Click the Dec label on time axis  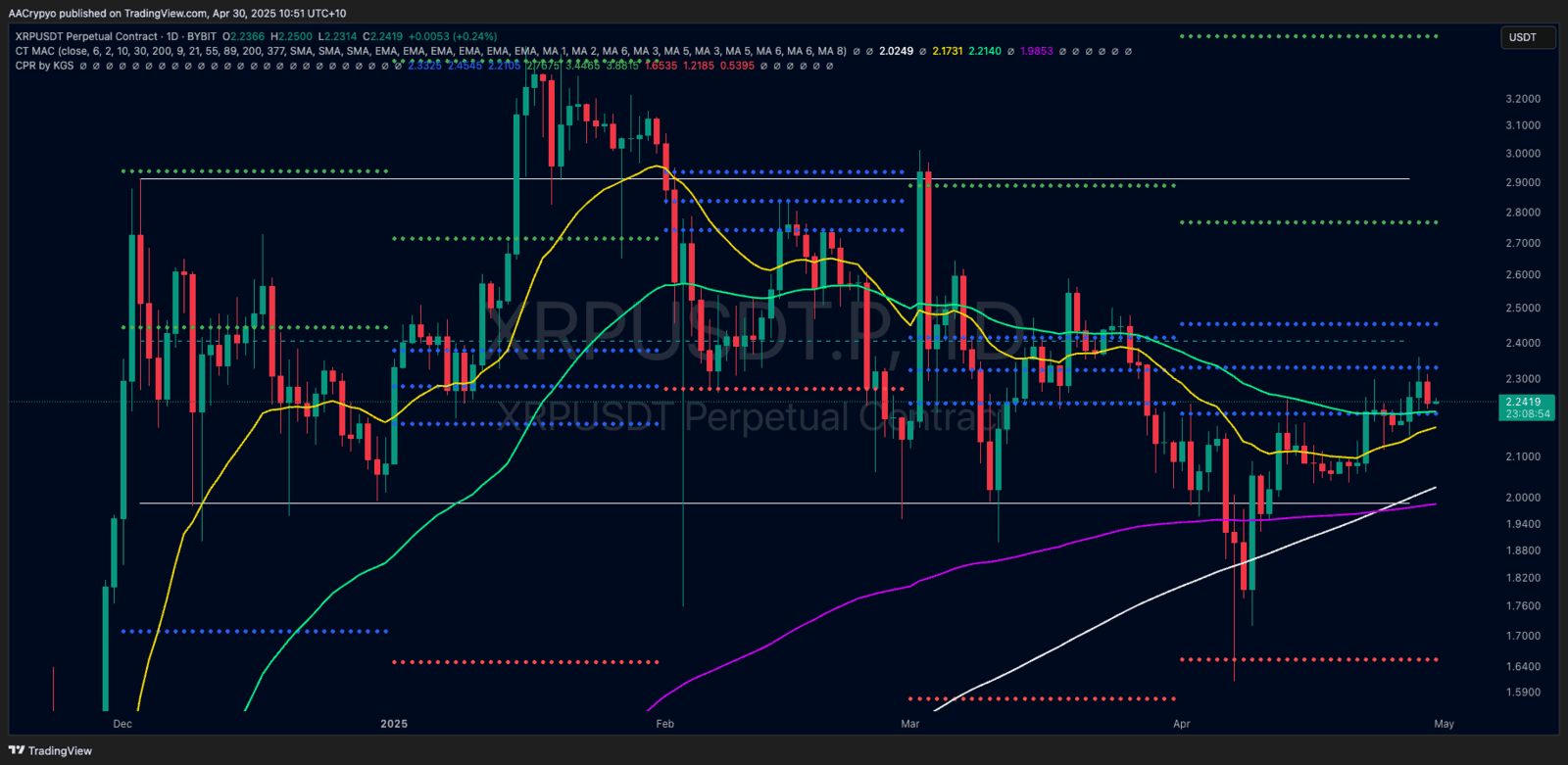(x=122, y=724)
